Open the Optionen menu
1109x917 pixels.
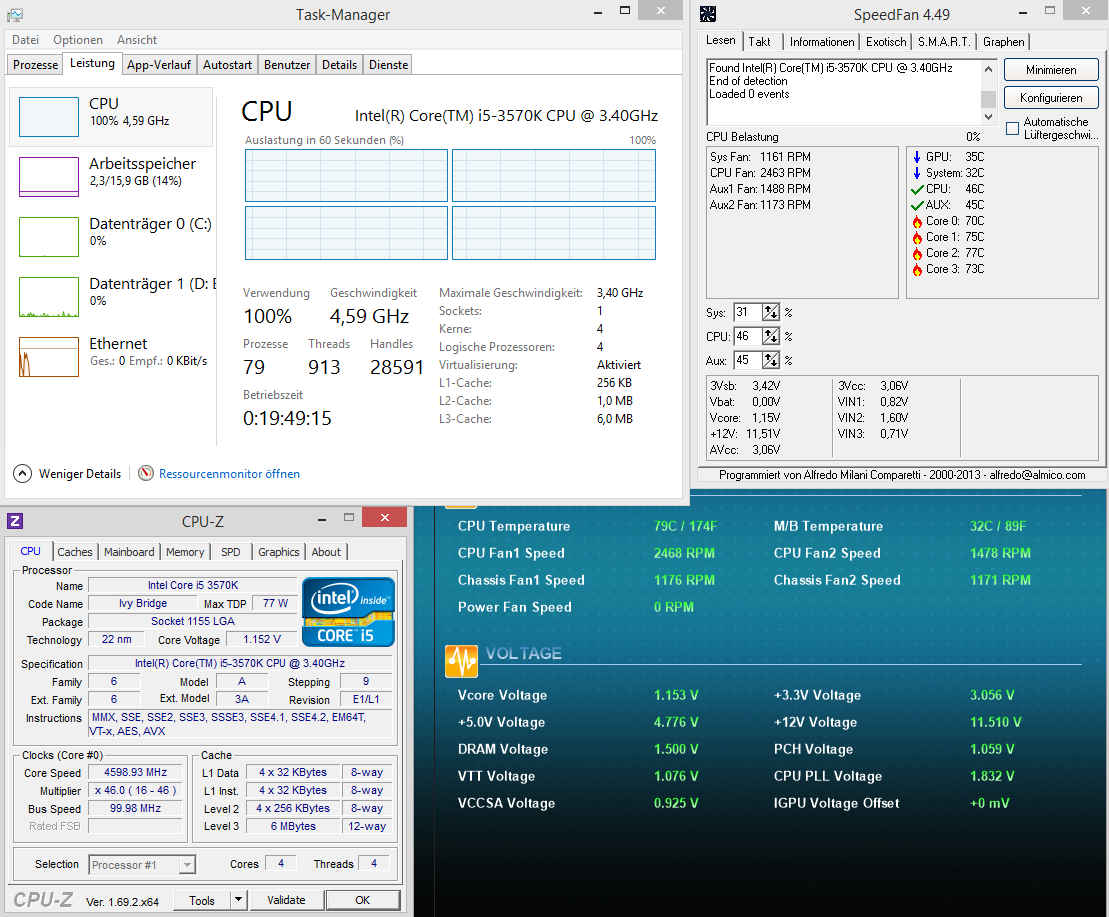(x=78, y=40)
